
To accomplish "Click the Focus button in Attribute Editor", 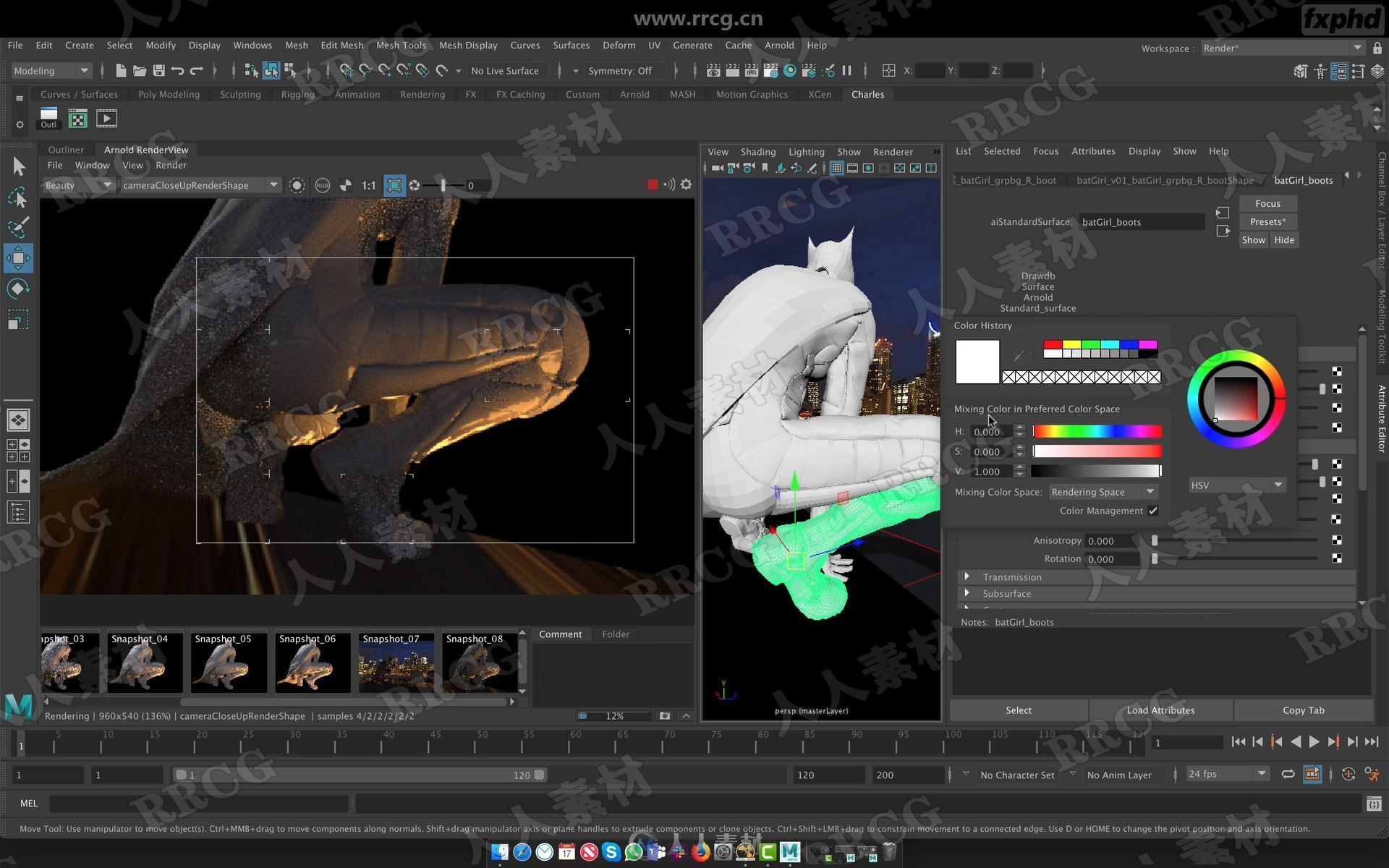I will 1267,203.
